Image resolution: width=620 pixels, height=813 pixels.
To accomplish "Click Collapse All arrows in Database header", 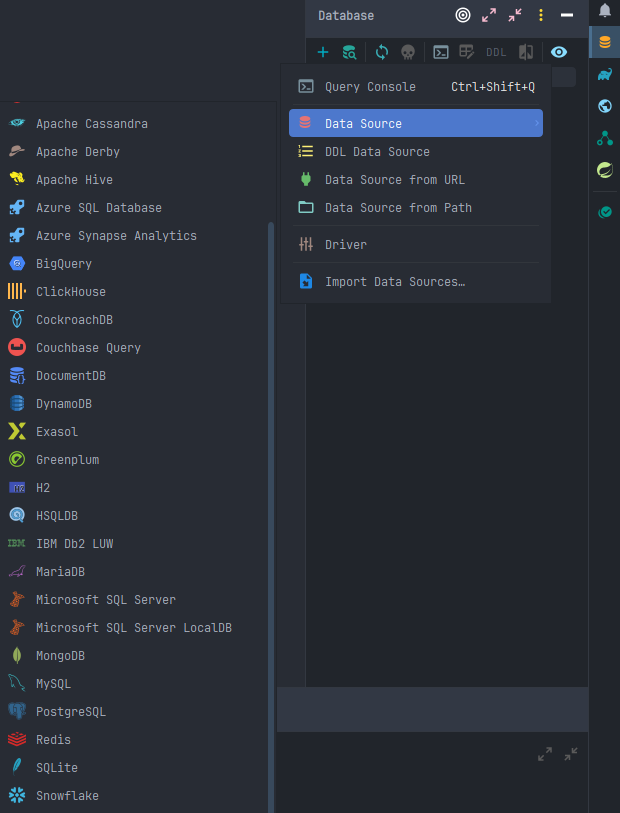I will [x=515, y=16].
